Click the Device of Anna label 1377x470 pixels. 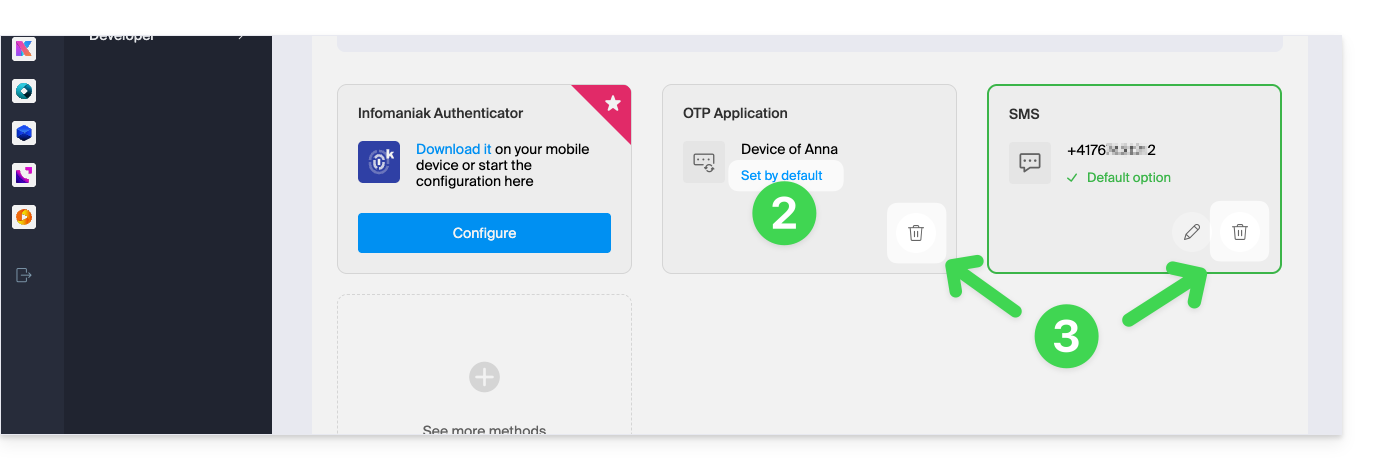[789, 149]
